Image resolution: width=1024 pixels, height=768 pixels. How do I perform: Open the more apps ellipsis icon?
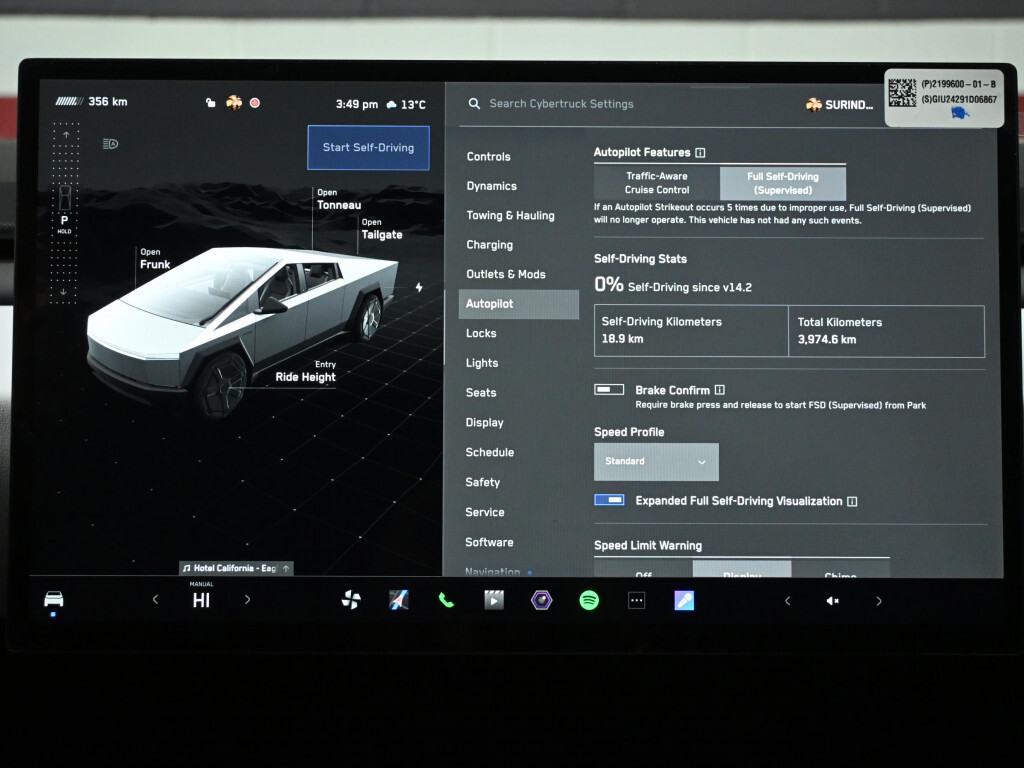(x=637, y=600)
